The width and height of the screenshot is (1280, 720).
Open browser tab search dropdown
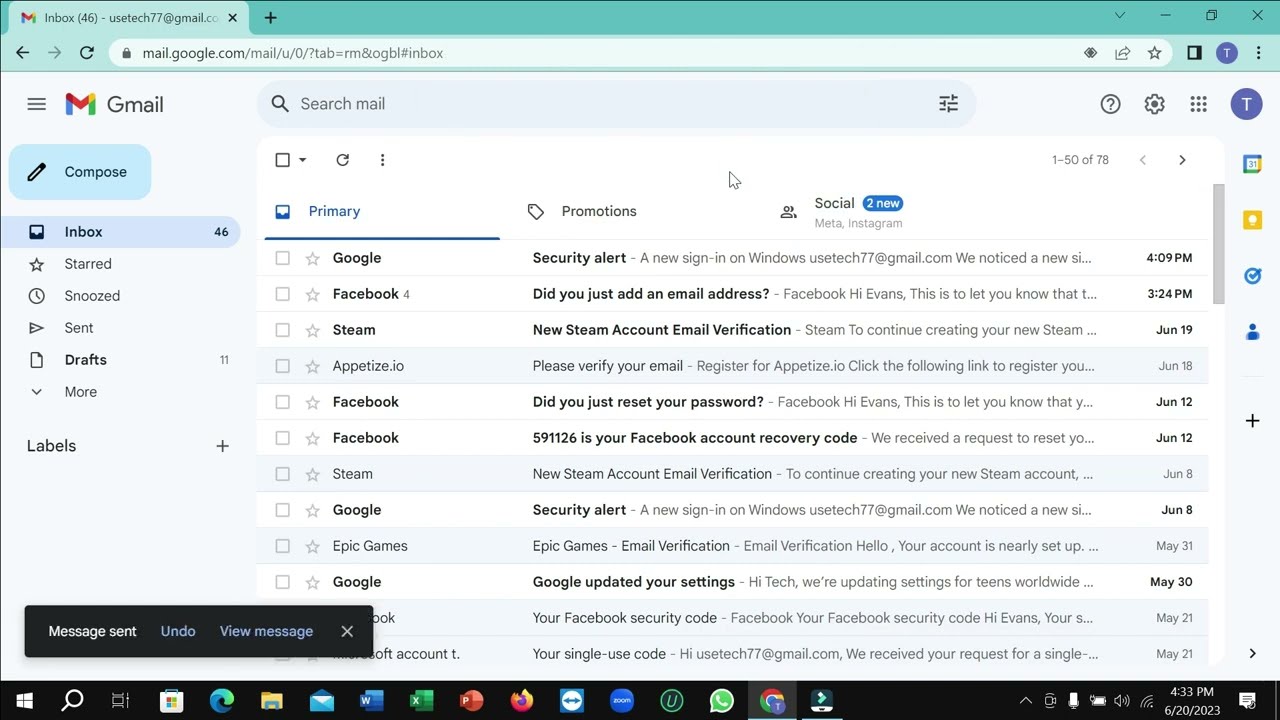pos(1120,15)
